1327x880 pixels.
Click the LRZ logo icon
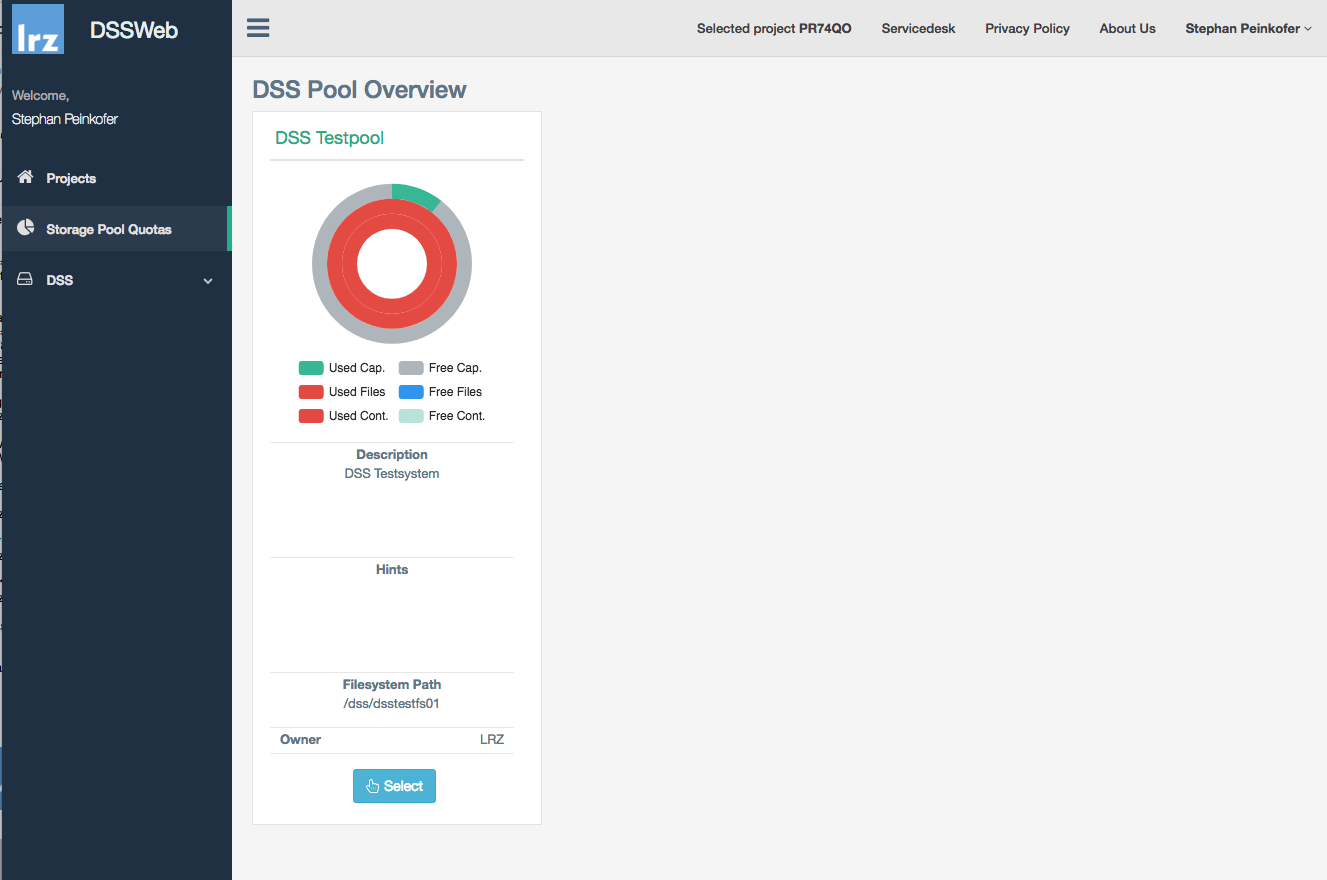click(x=38, y=29)
